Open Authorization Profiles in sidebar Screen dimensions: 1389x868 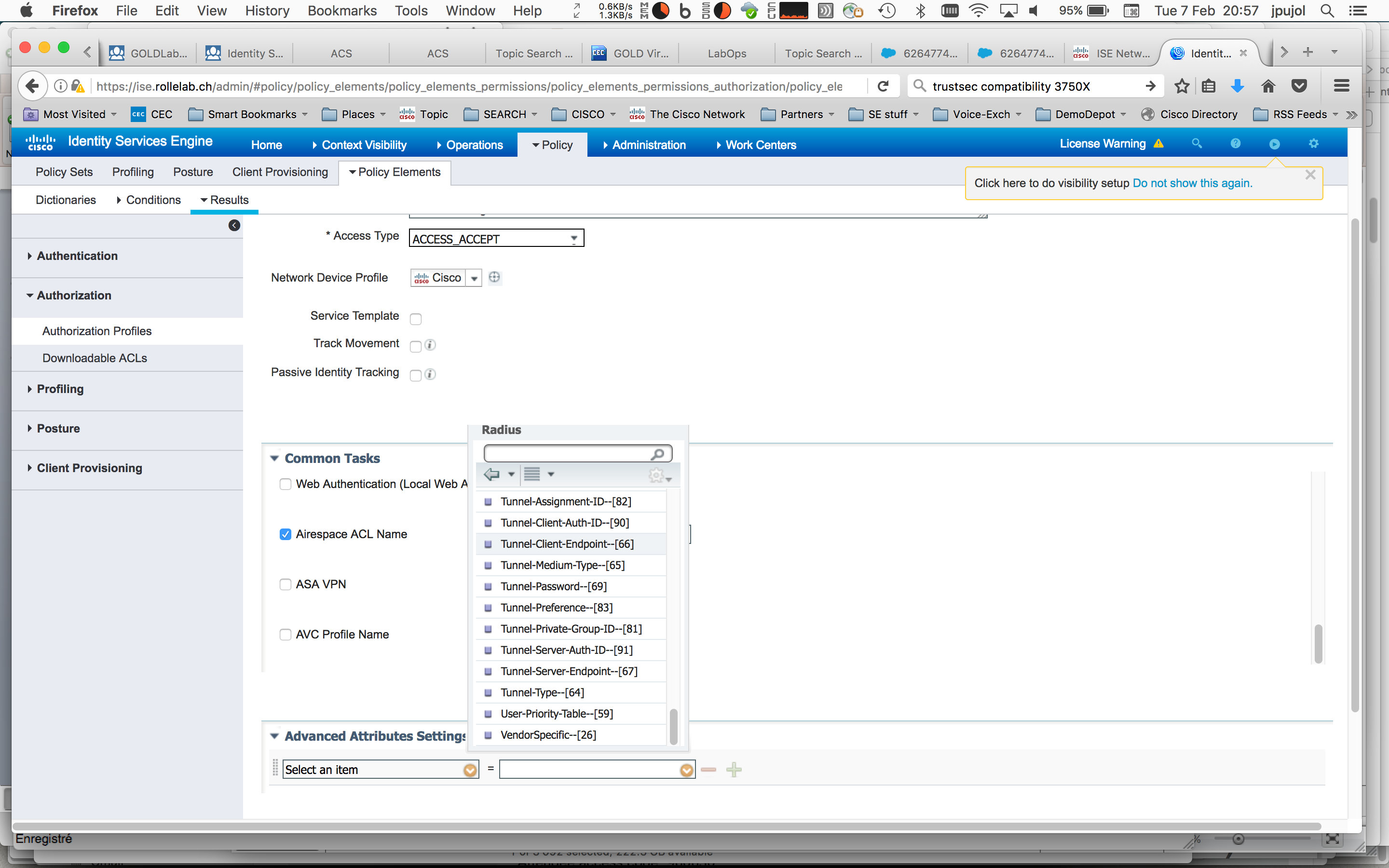coord(97,331)
